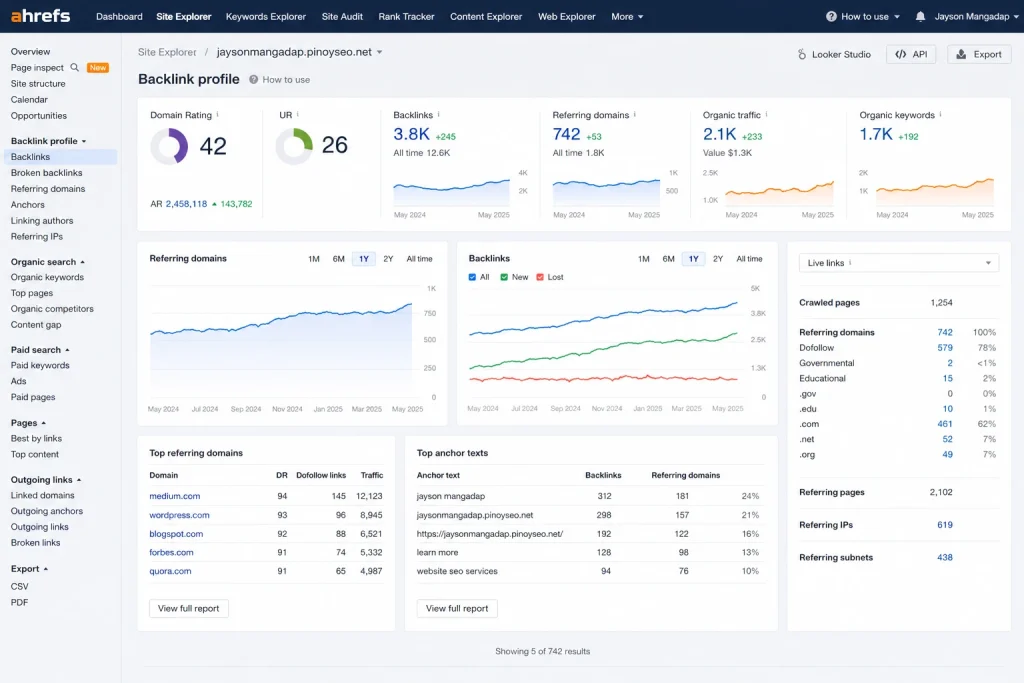This screenshot has height=683, width=1024.
Task: Click the 3.8K Backlinks metric value
Action: [411, 134]
